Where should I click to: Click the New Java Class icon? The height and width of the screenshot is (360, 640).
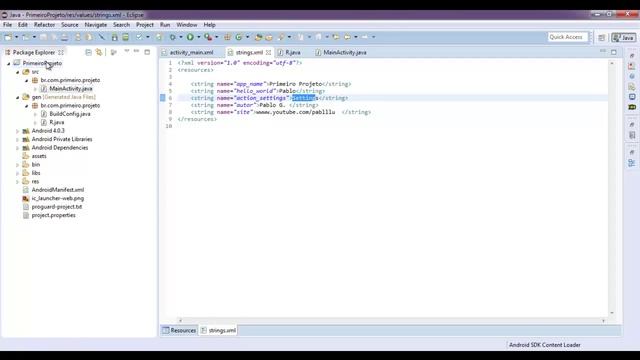239,37
